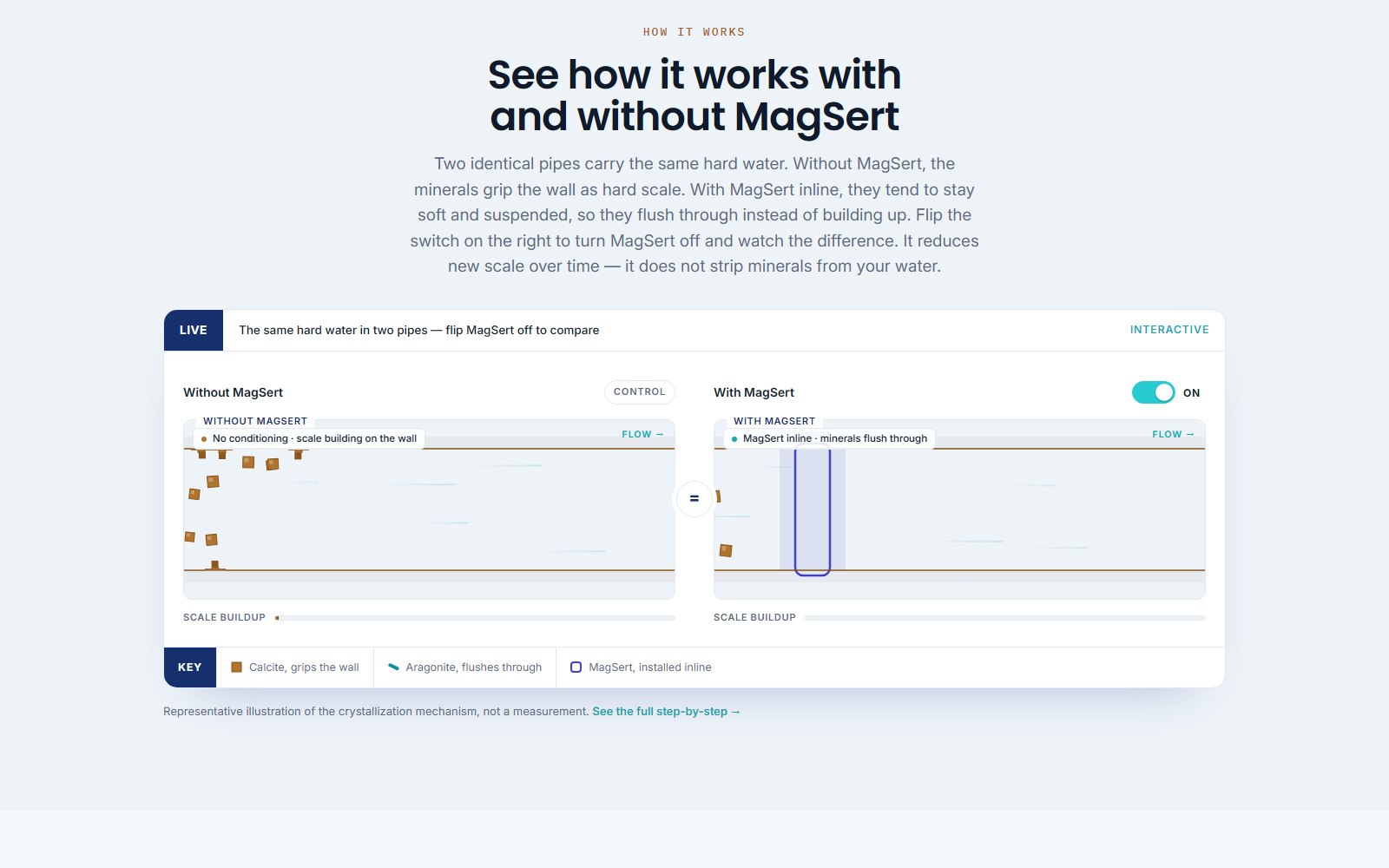Click the CONTROL badge on Without MagSert

click(x=639, y=391)
